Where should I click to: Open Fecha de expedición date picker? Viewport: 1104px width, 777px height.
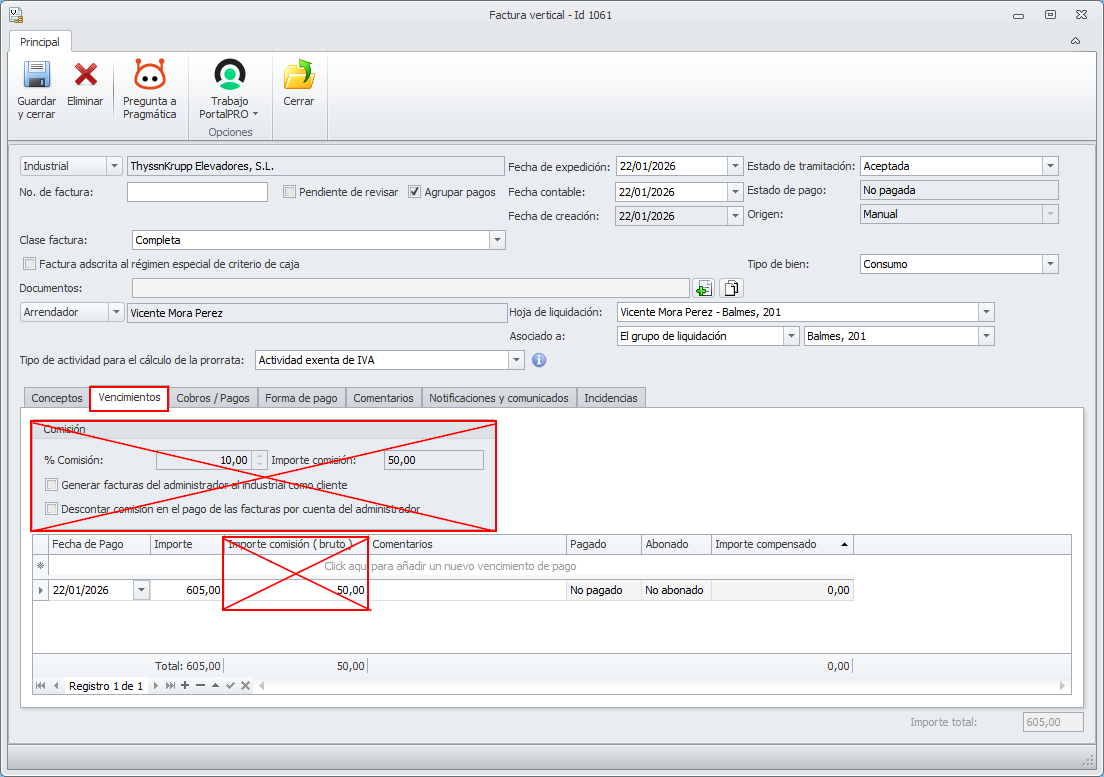click(x=735, y=166)
